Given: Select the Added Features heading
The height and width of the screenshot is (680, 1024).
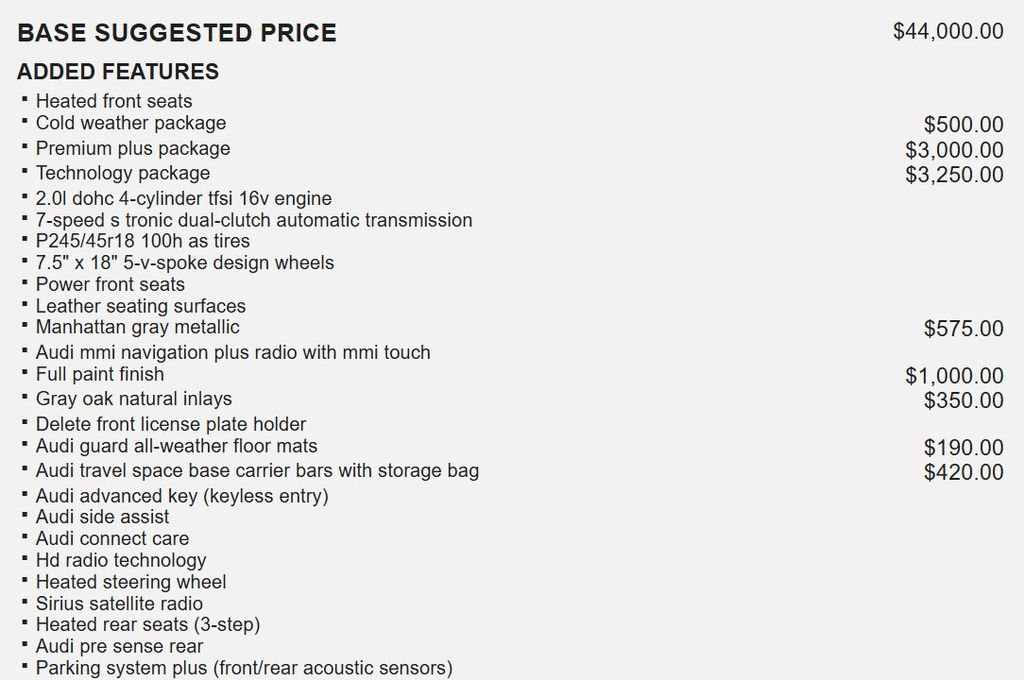Looking at the screenshot, I should 118,72.
